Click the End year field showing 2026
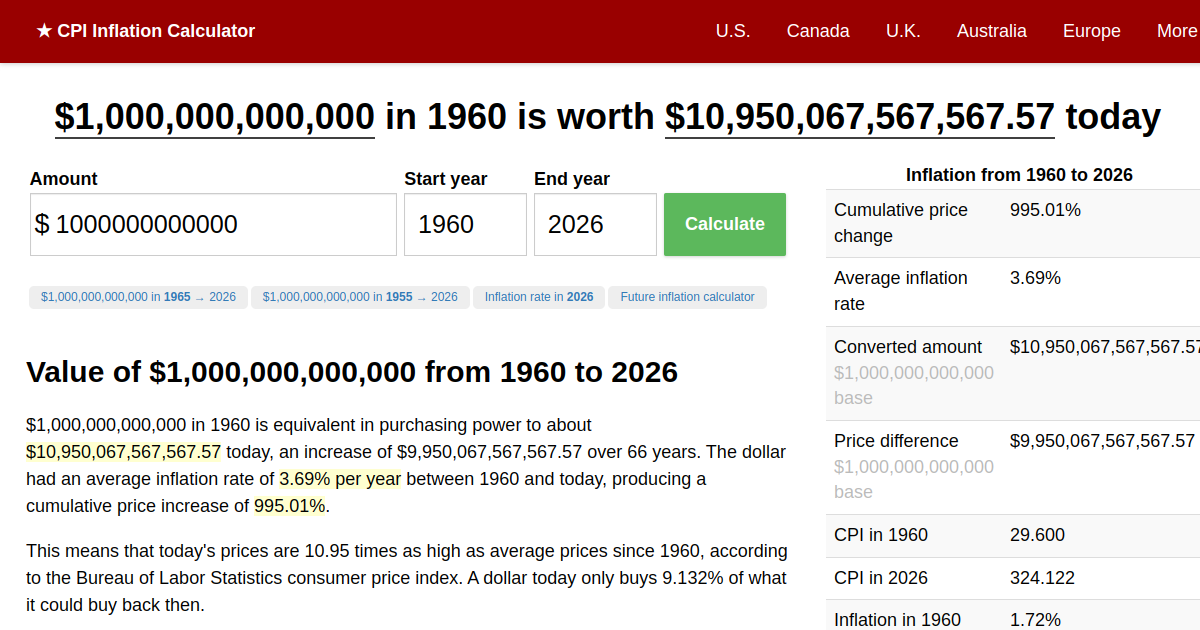 tap(595, 224)
